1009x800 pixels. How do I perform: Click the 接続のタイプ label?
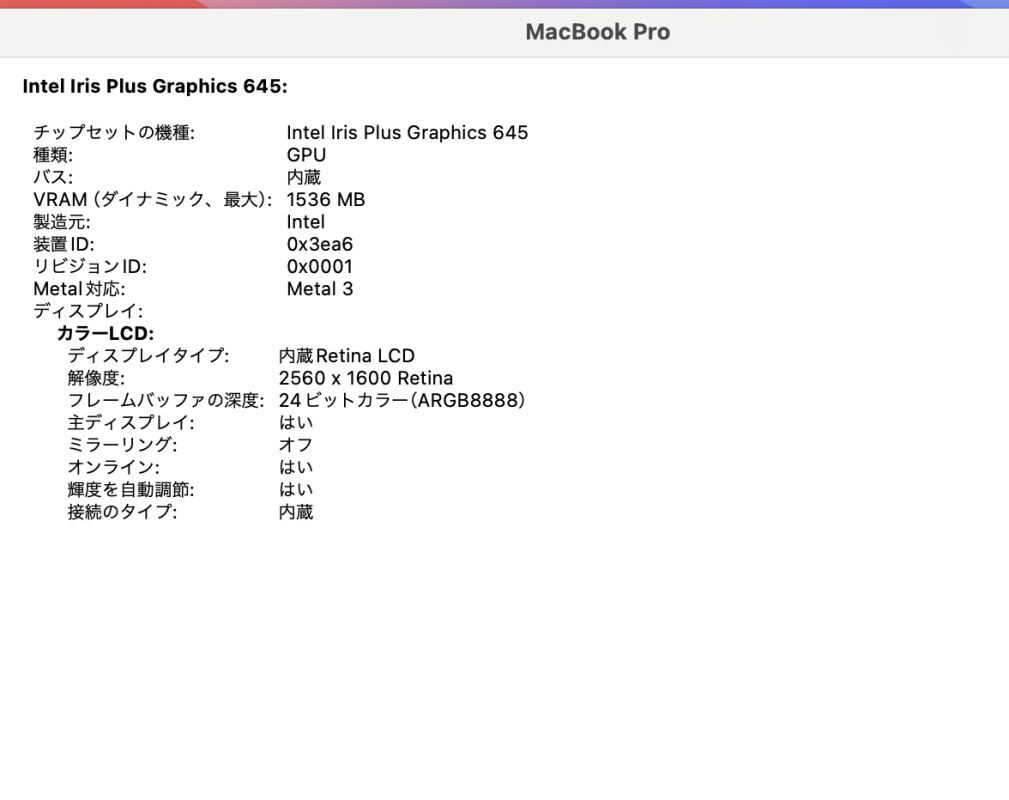122,512
